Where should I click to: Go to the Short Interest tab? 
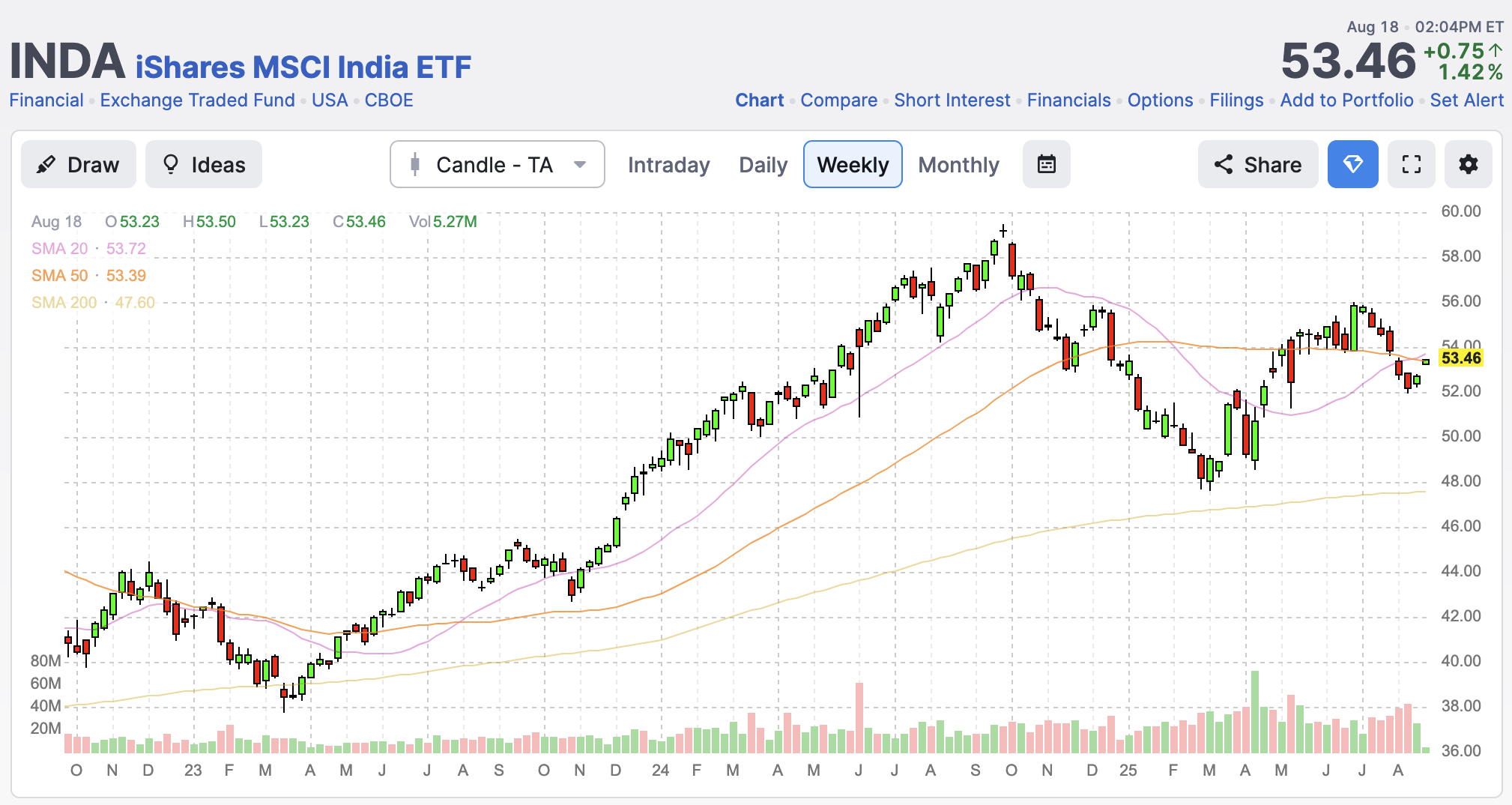tap(952, 100)
